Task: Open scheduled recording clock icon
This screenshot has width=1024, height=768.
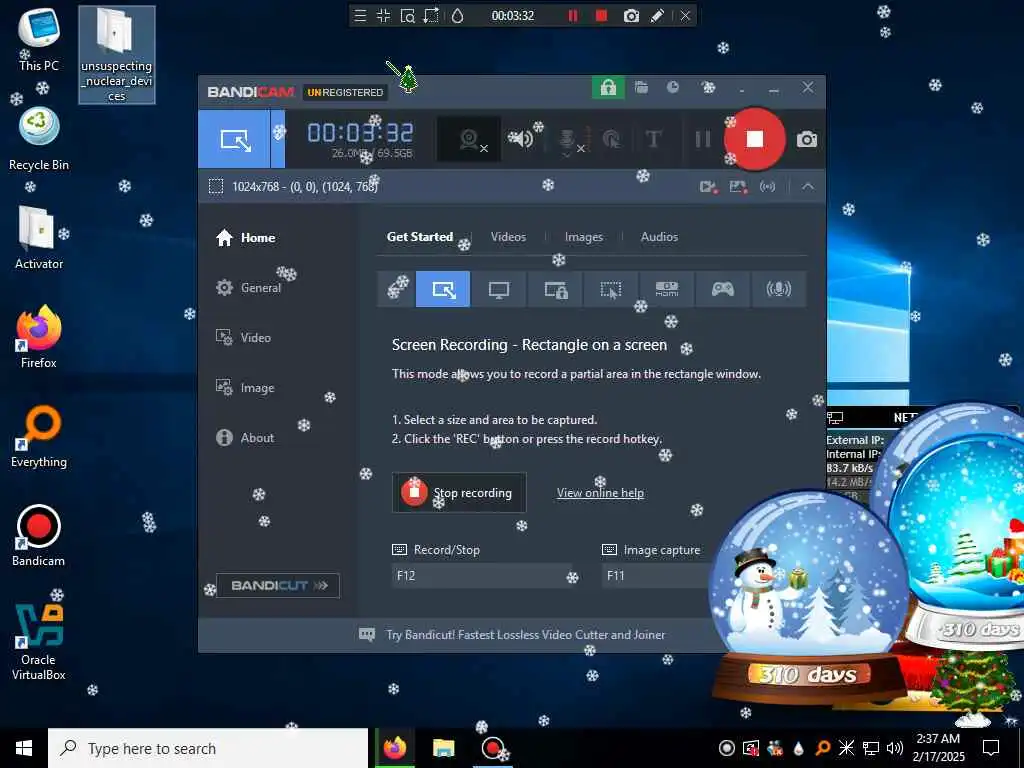Action: (673, 88)
